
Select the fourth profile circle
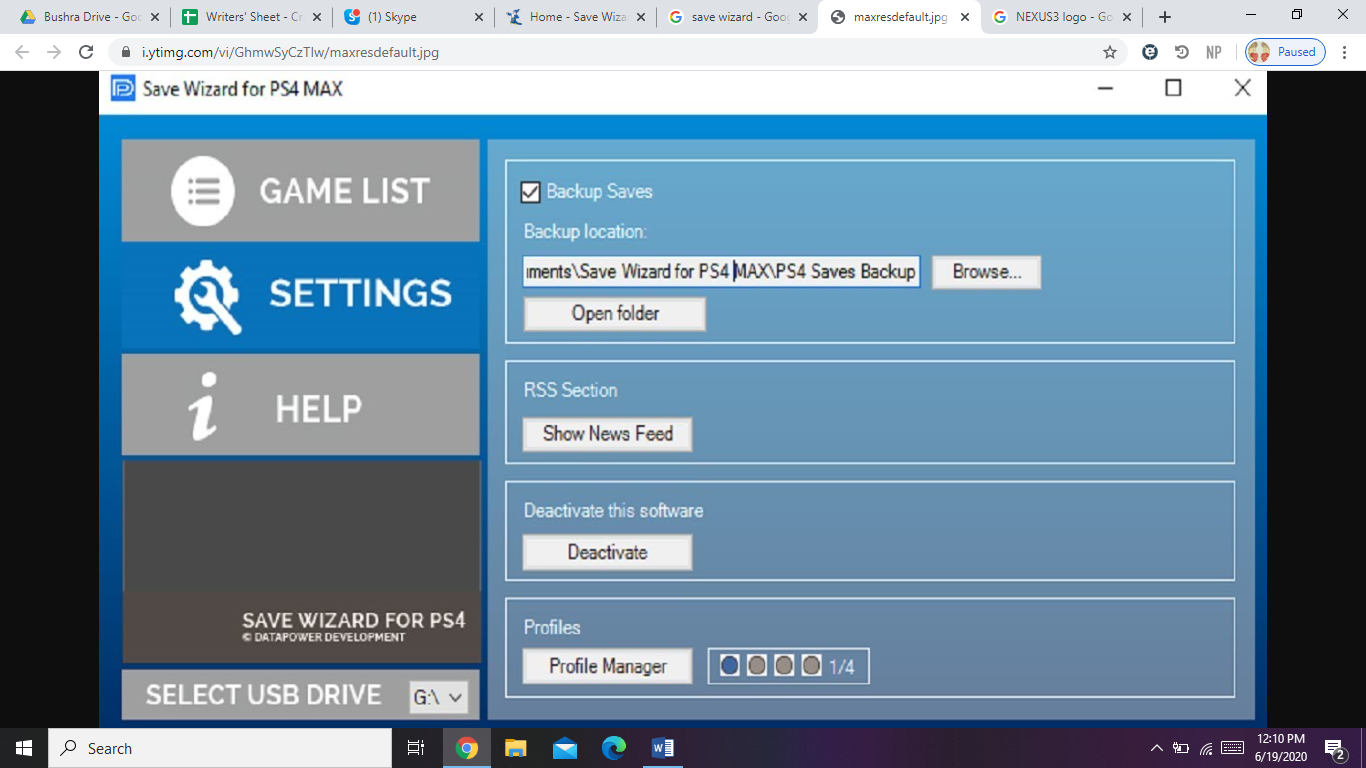click(811, 665)
